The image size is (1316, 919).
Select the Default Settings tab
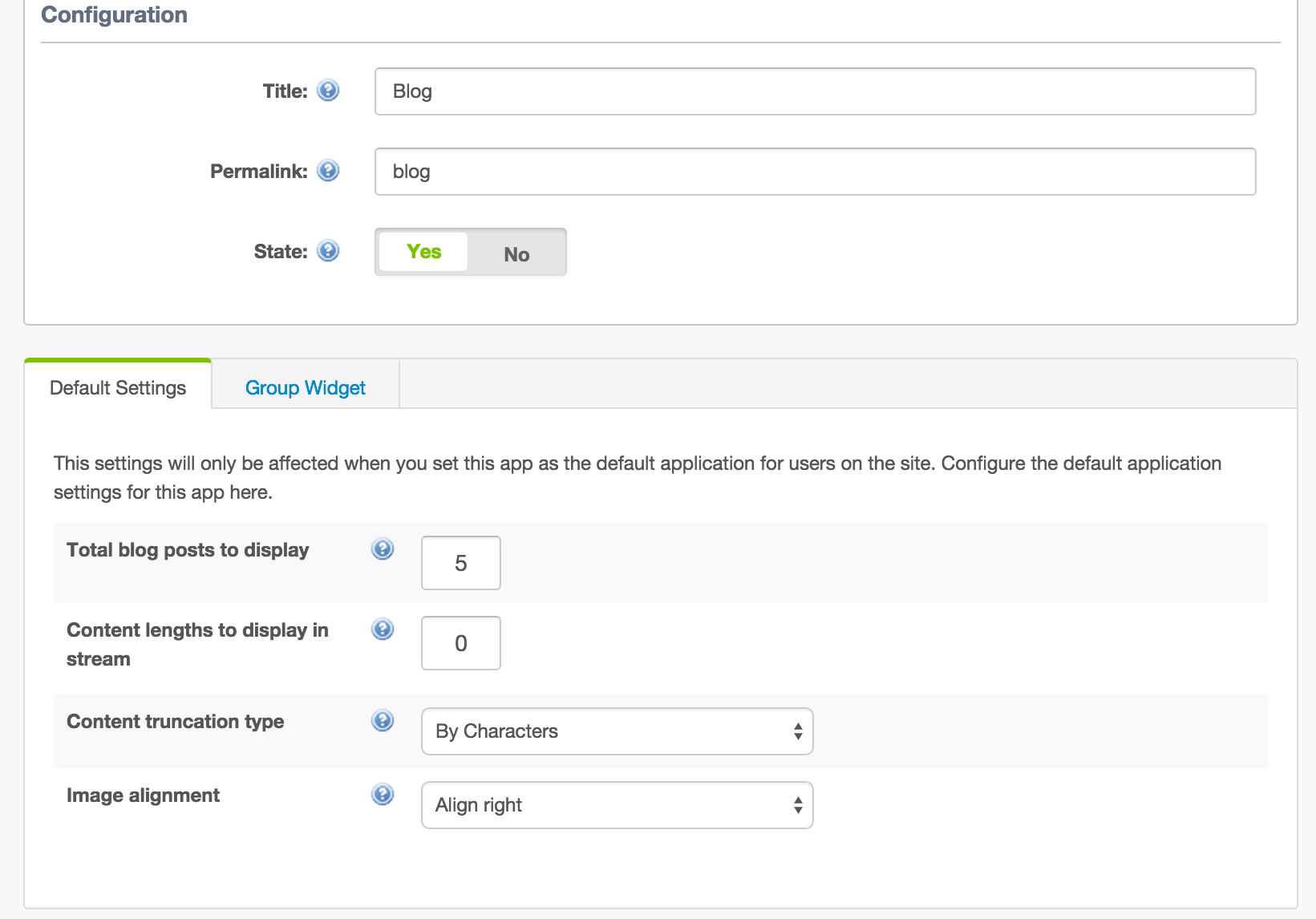tap(118, 388)
